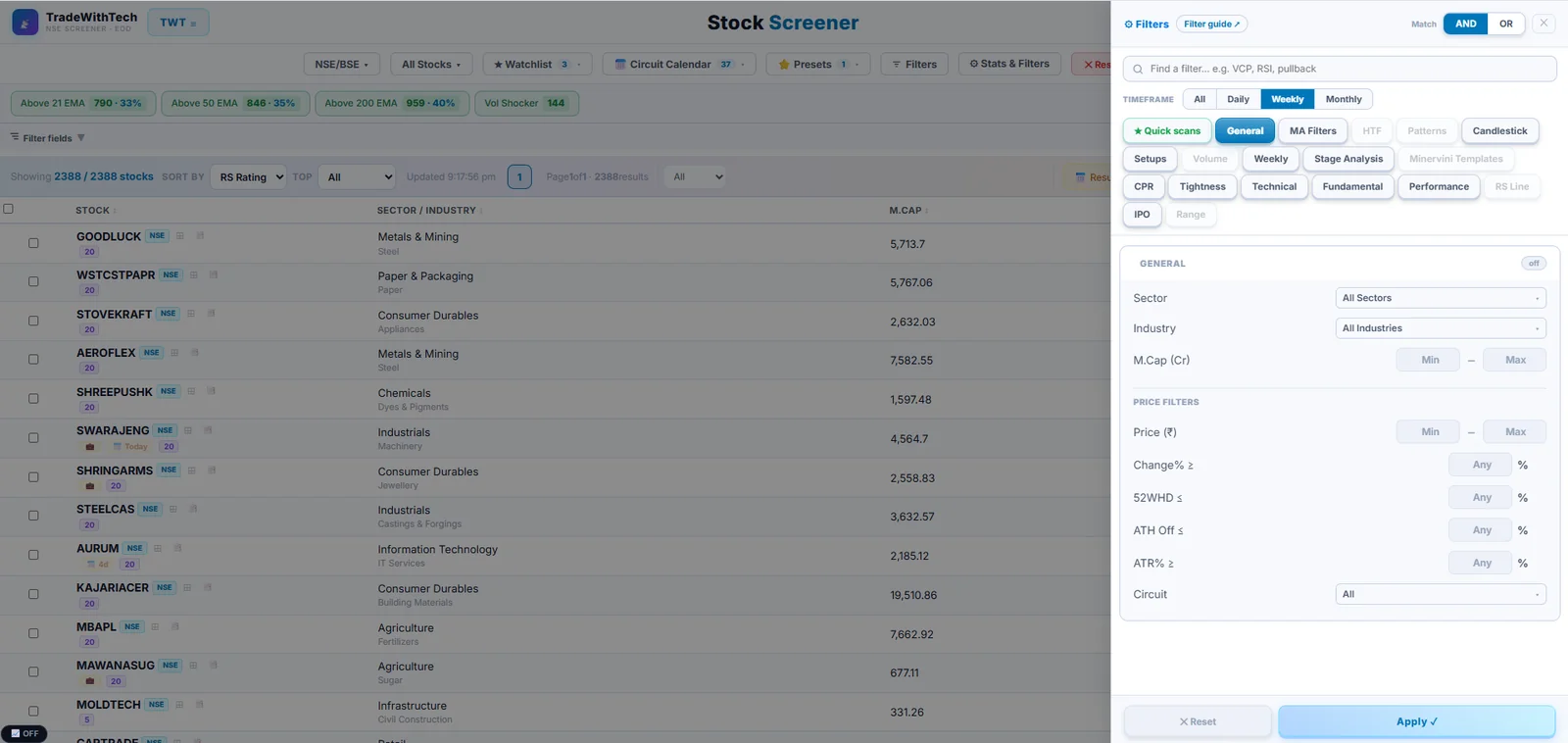
Task: Click the Above 200 EMA chip
Action: (390, 103)
